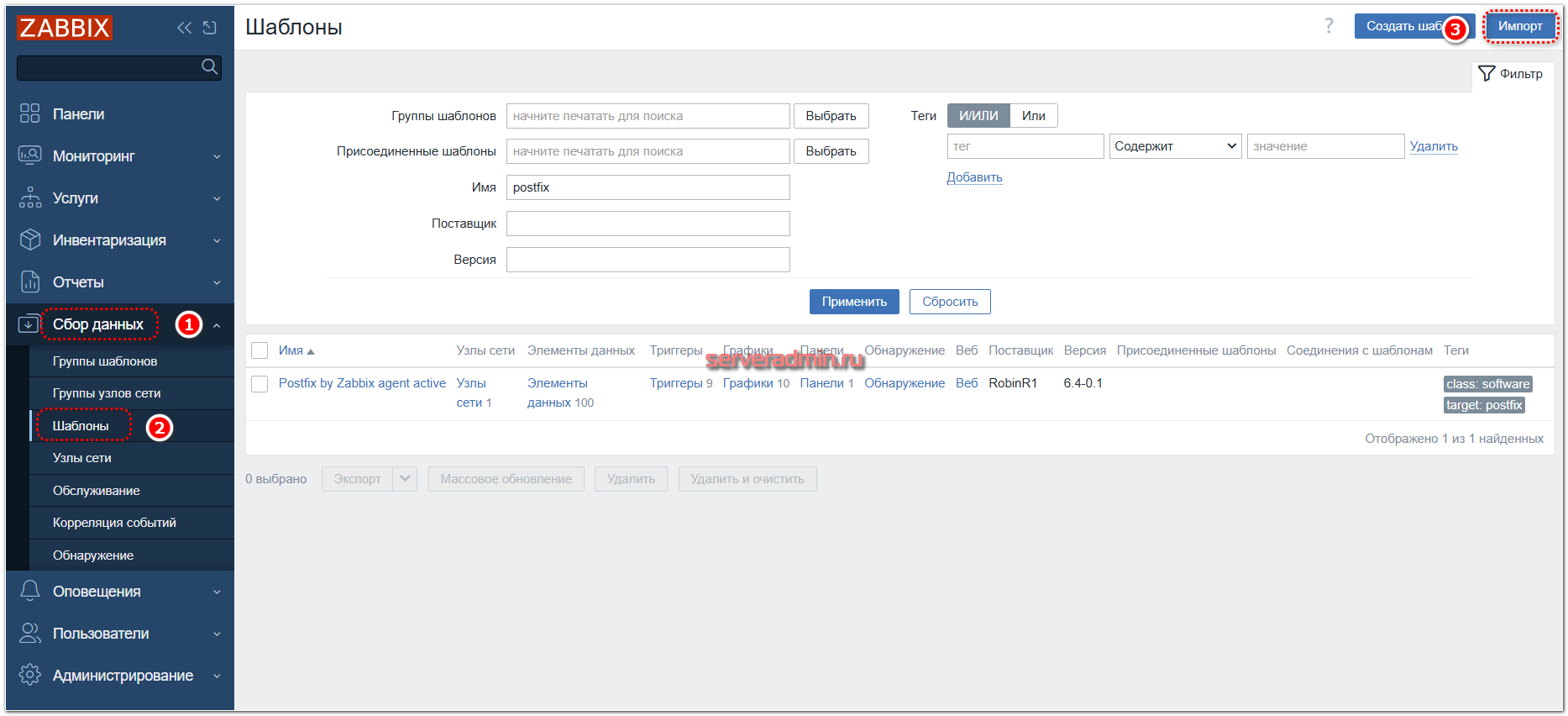Click the magnifier icon in sidebar search
The width and height of the screenshot is (1568, 716).
(x=209, y=67)
